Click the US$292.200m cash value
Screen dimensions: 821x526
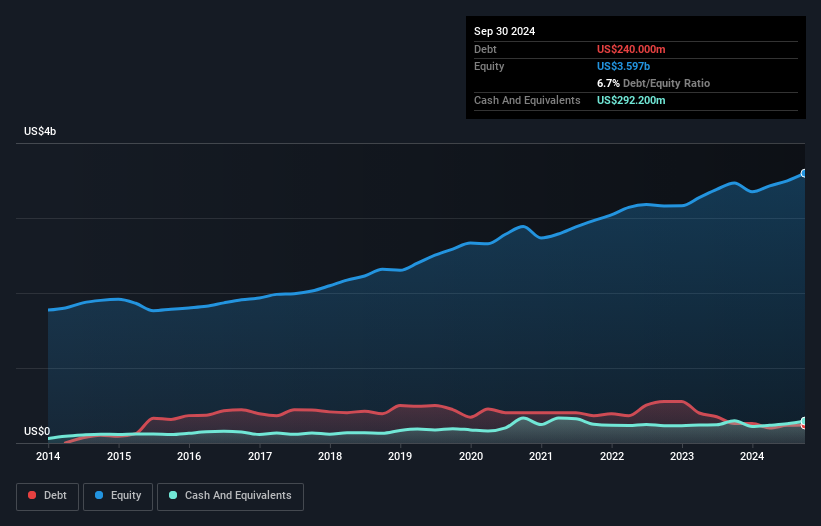pyautogui.click(x=631, y=100)
